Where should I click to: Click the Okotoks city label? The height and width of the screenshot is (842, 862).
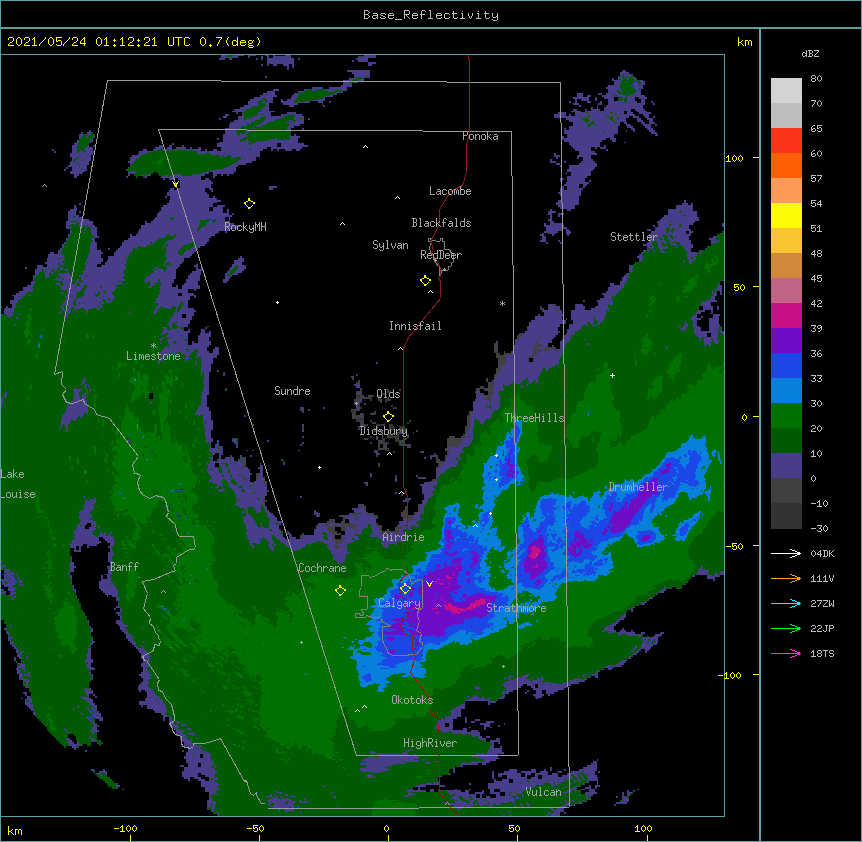pos(412,700)
